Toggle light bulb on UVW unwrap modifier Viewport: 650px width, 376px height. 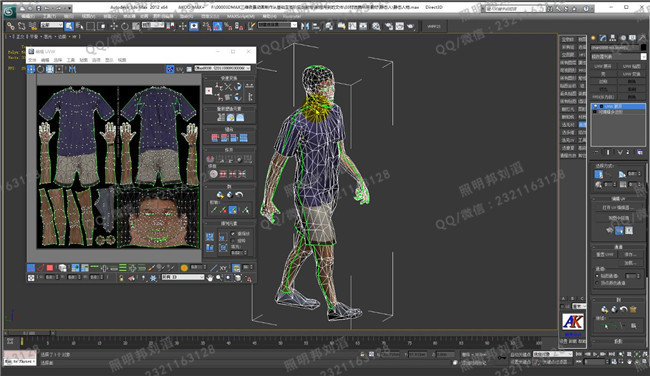pyautogui.click(x=595, y=107)
